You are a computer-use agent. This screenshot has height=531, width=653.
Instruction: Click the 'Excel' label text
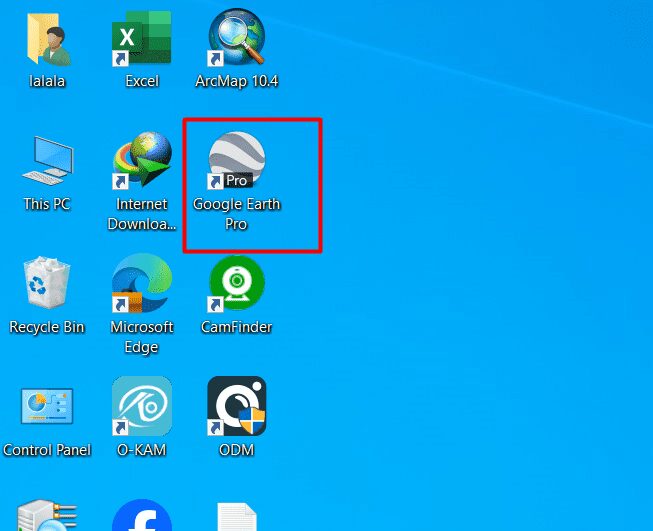click(x=142, y=81)
